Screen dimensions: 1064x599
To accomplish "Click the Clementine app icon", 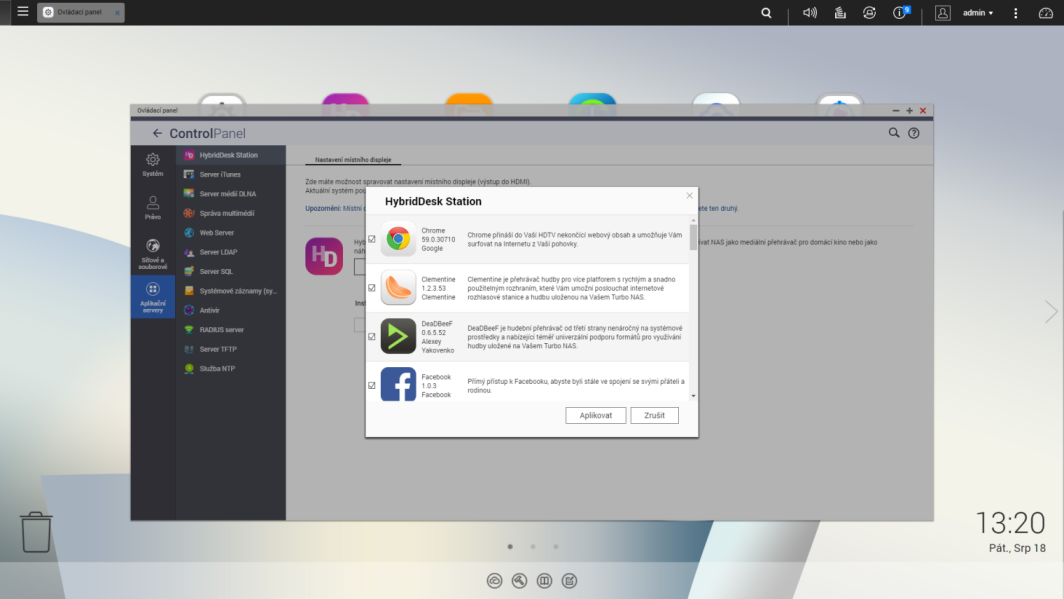I will pyautogui.click(x=398, y=288).
